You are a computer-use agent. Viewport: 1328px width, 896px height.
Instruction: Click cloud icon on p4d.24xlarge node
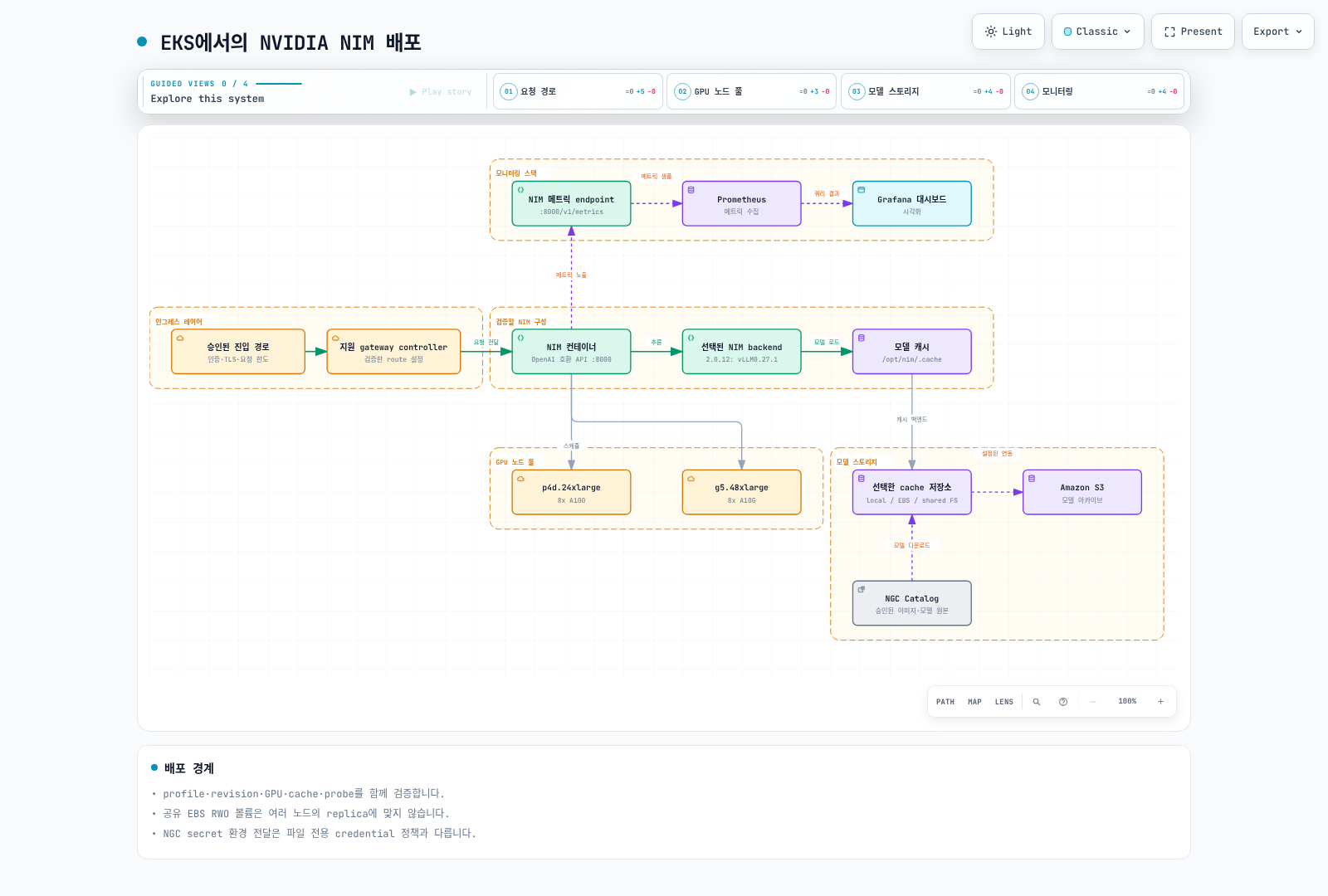pos(520,479)
